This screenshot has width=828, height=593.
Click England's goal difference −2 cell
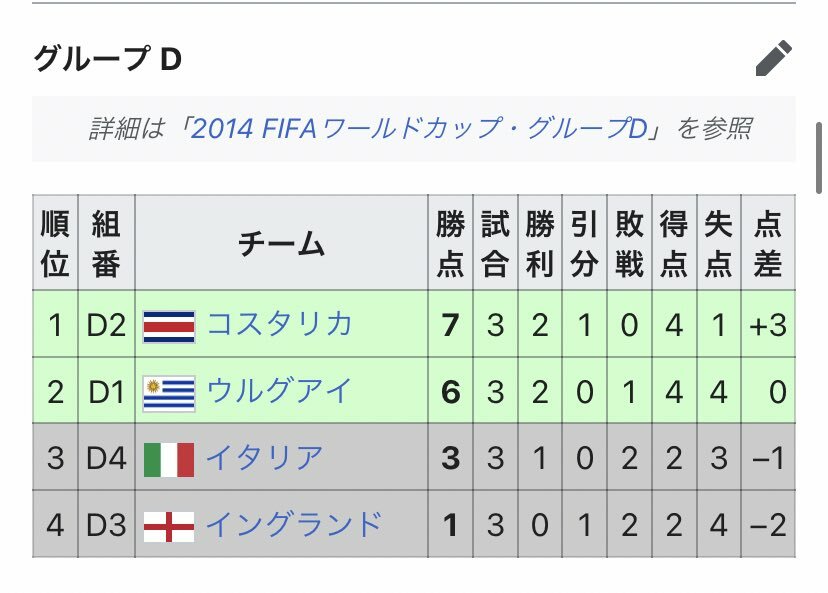tap(768, 524)
